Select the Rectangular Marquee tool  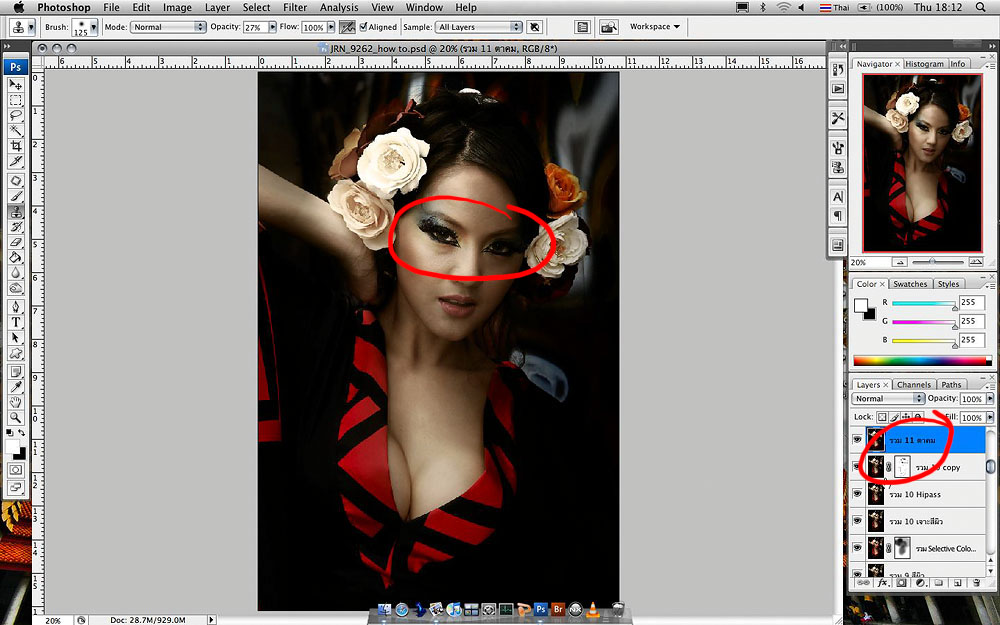pos(15,100)
